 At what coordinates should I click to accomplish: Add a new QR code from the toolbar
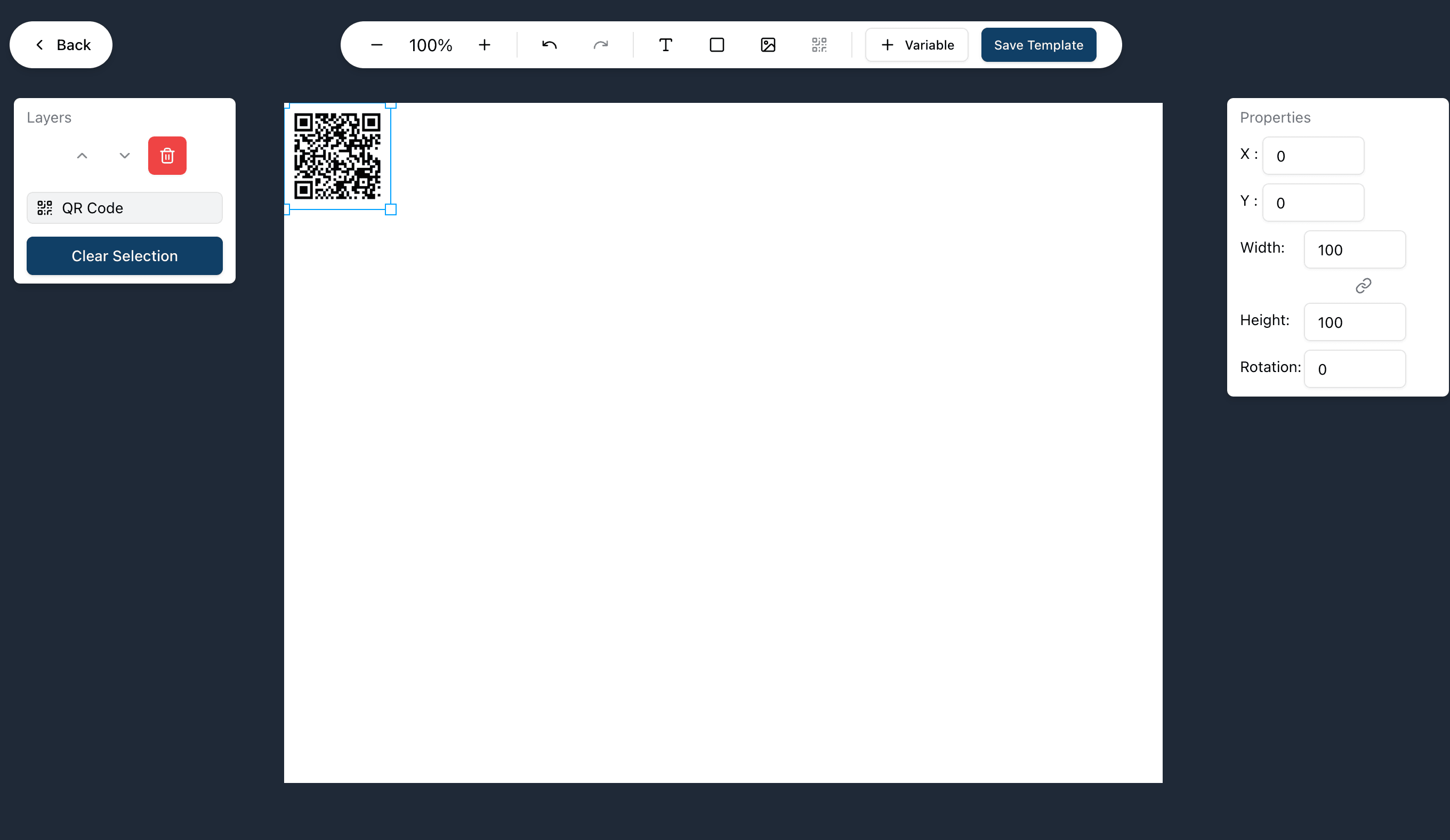[819, 44]
